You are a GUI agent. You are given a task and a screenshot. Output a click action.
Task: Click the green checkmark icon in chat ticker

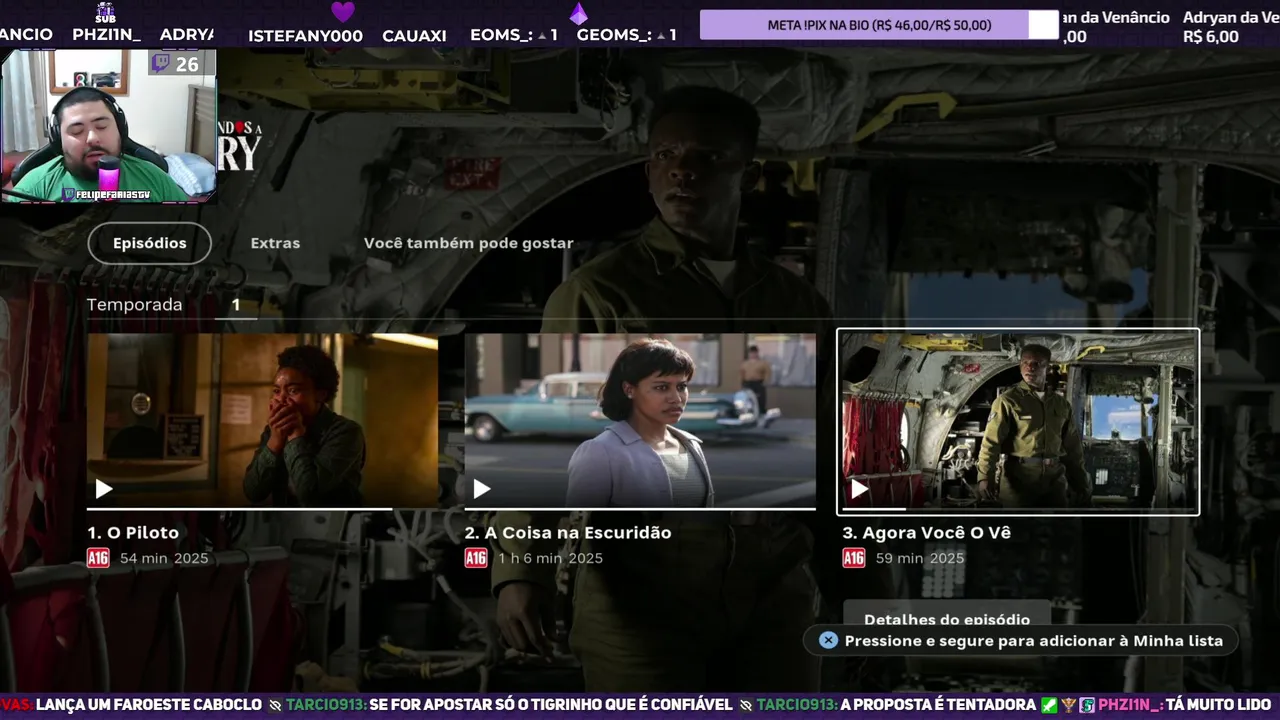point(1048,705)
